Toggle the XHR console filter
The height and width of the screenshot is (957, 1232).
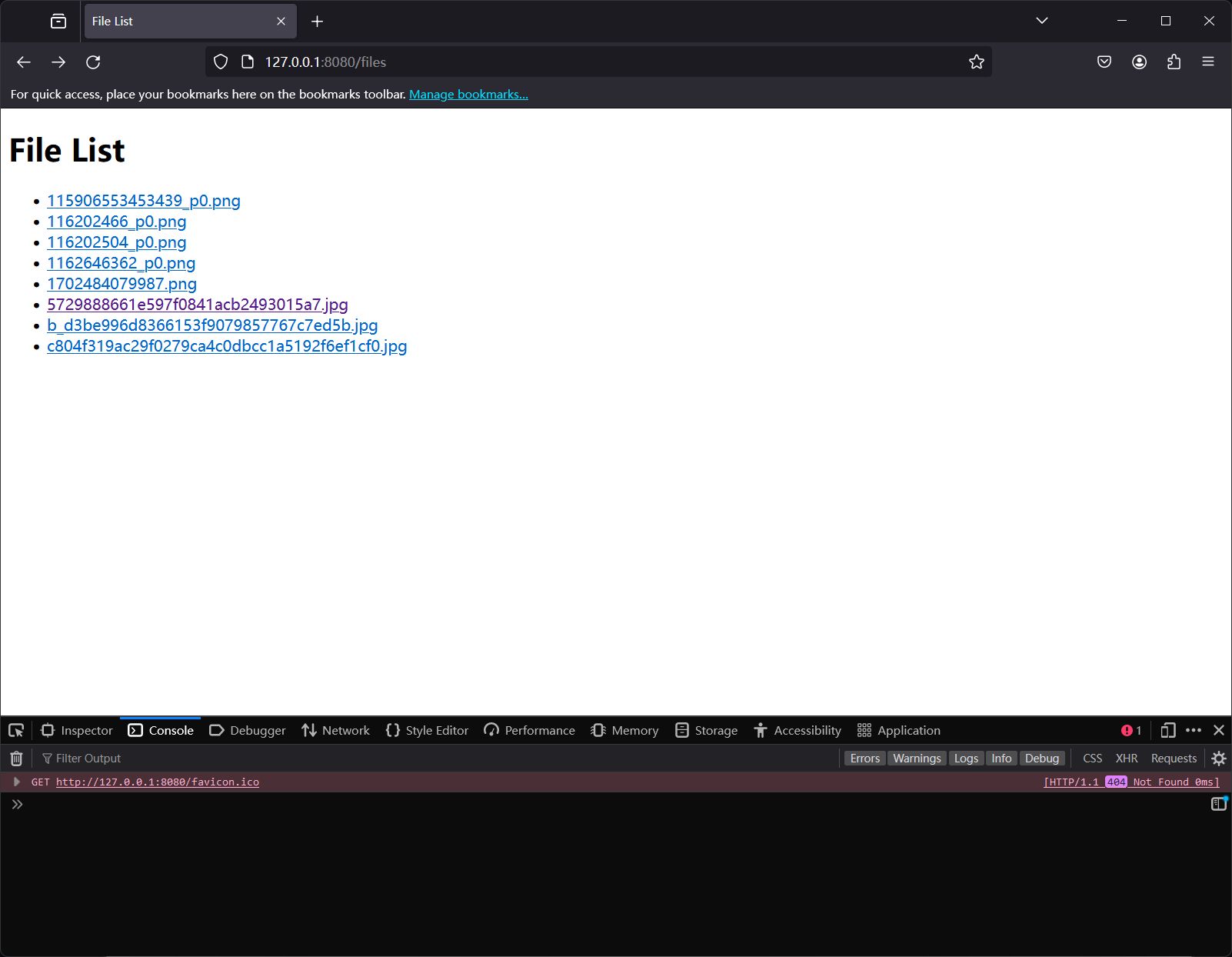tap(1126, 759)
